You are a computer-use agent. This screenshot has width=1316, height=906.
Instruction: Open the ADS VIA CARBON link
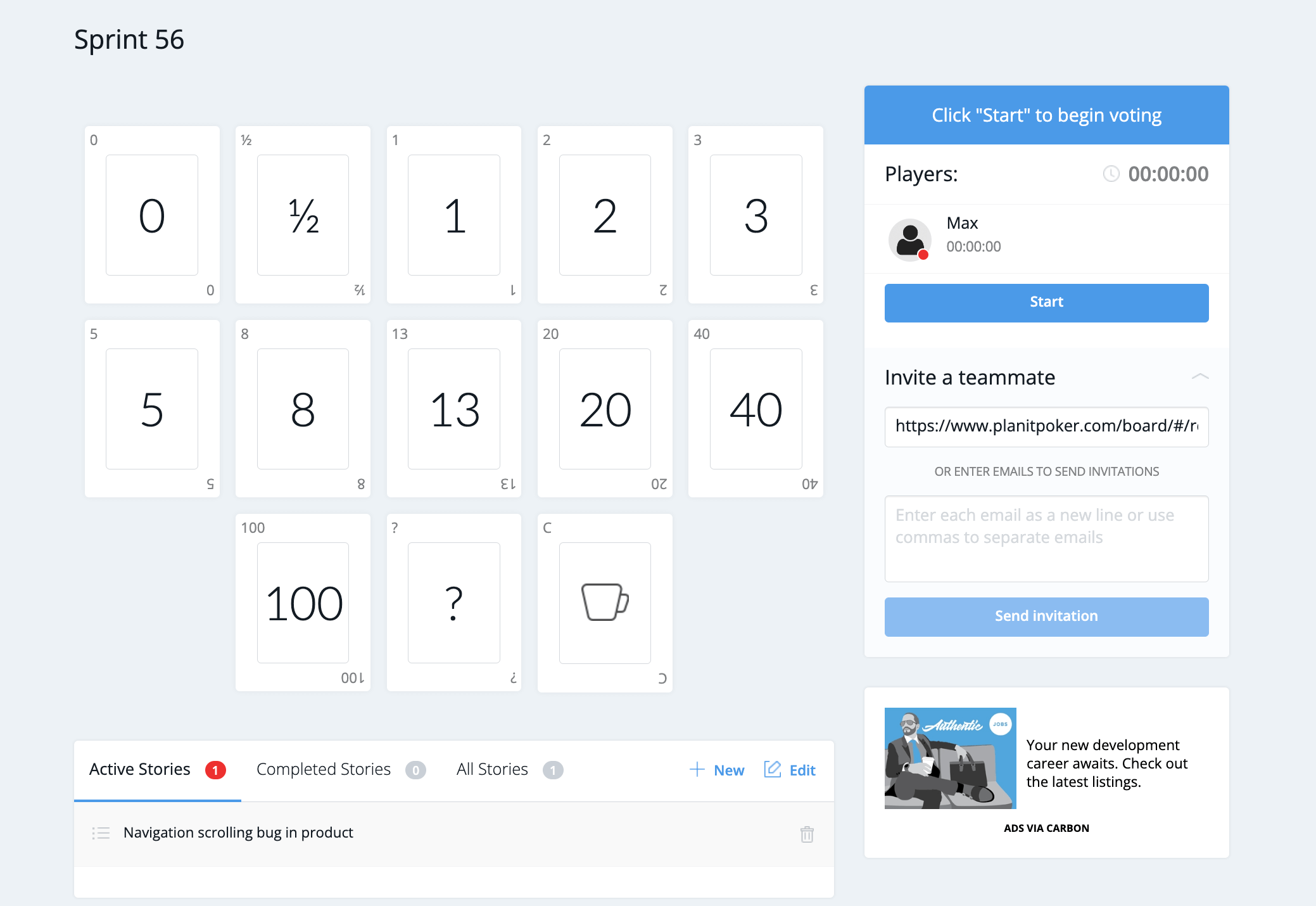1046,827
